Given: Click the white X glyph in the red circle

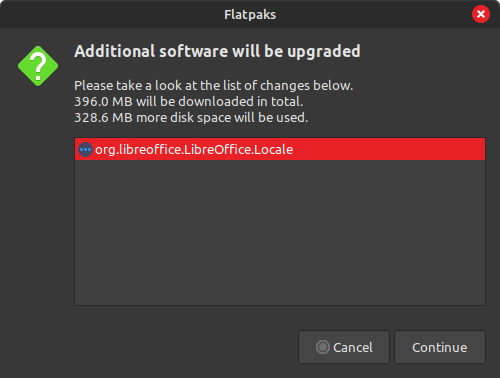Looking at the screenshot, I should (x=481, y=14).
